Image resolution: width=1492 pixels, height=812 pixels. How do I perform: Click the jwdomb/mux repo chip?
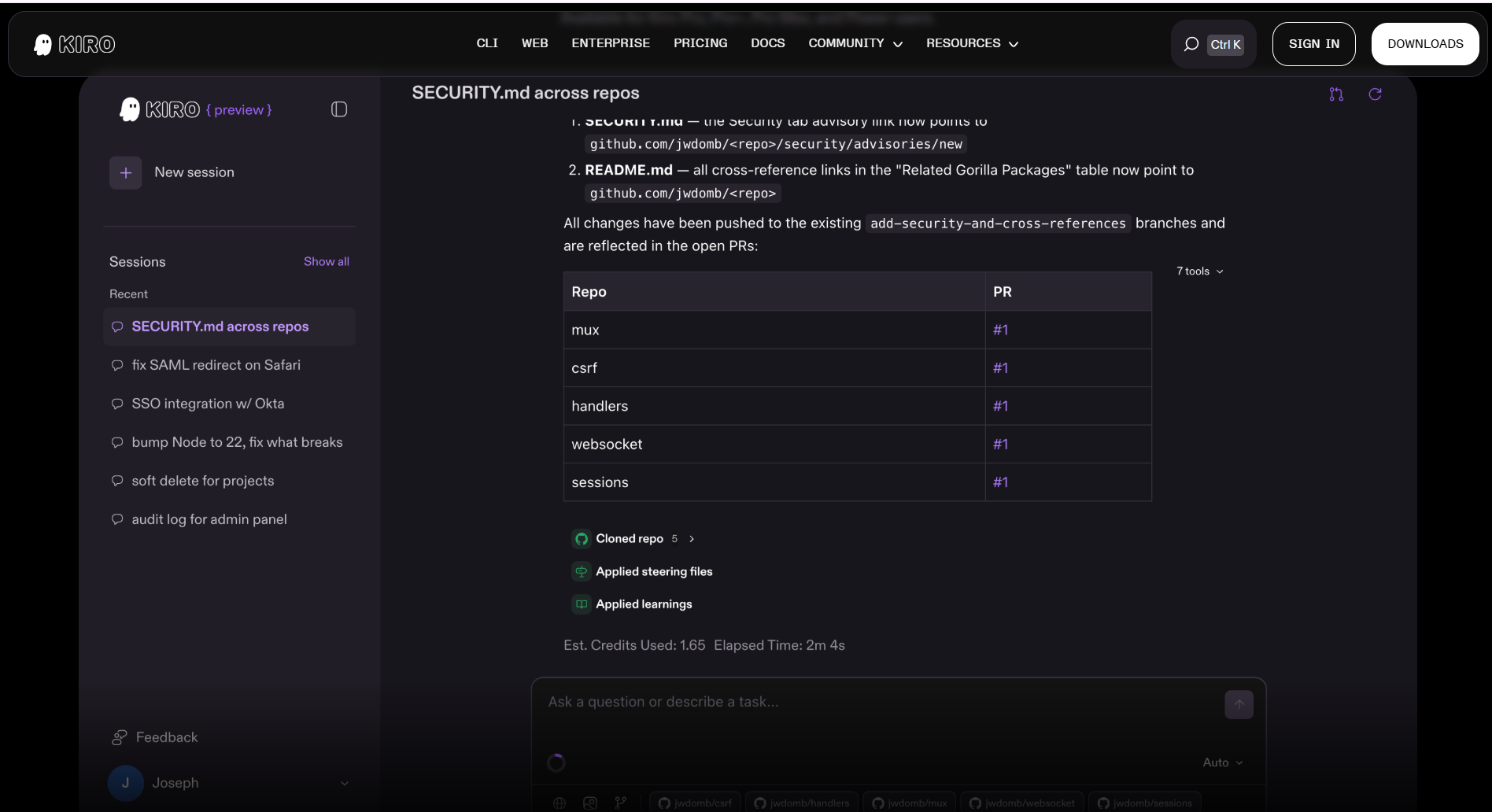(909, 803)
